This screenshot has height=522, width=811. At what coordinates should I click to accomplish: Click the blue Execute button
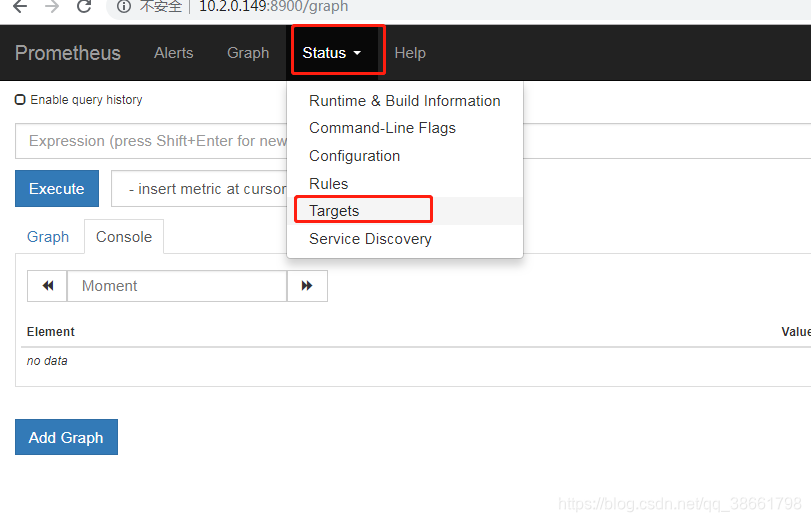point(57,188)
